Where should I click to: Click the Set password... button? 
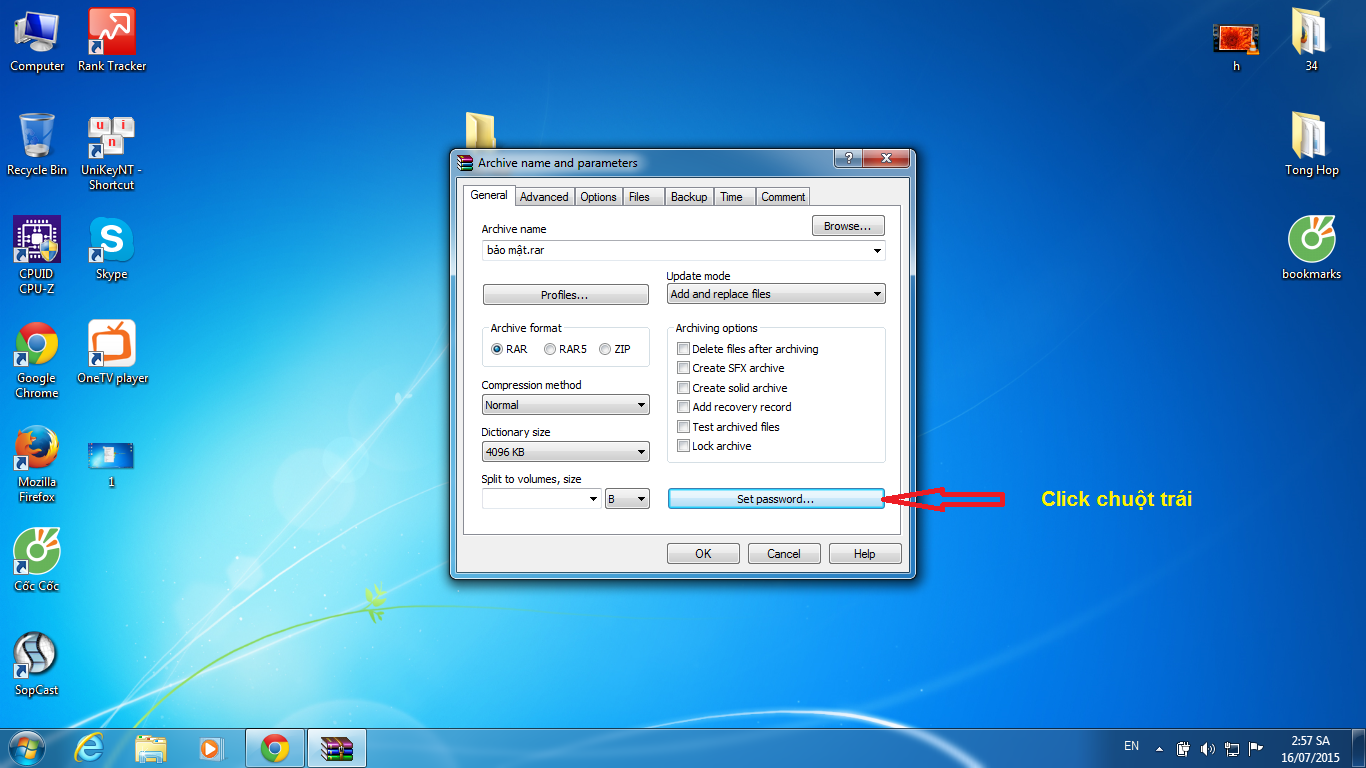click(776, 498)
